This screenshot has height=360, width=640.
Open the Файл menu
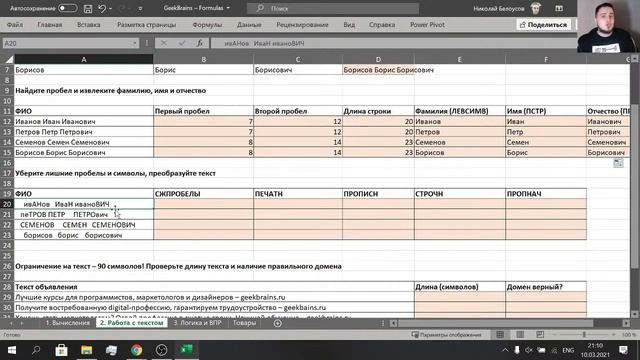pyautogui.click(x=15, y=24)
